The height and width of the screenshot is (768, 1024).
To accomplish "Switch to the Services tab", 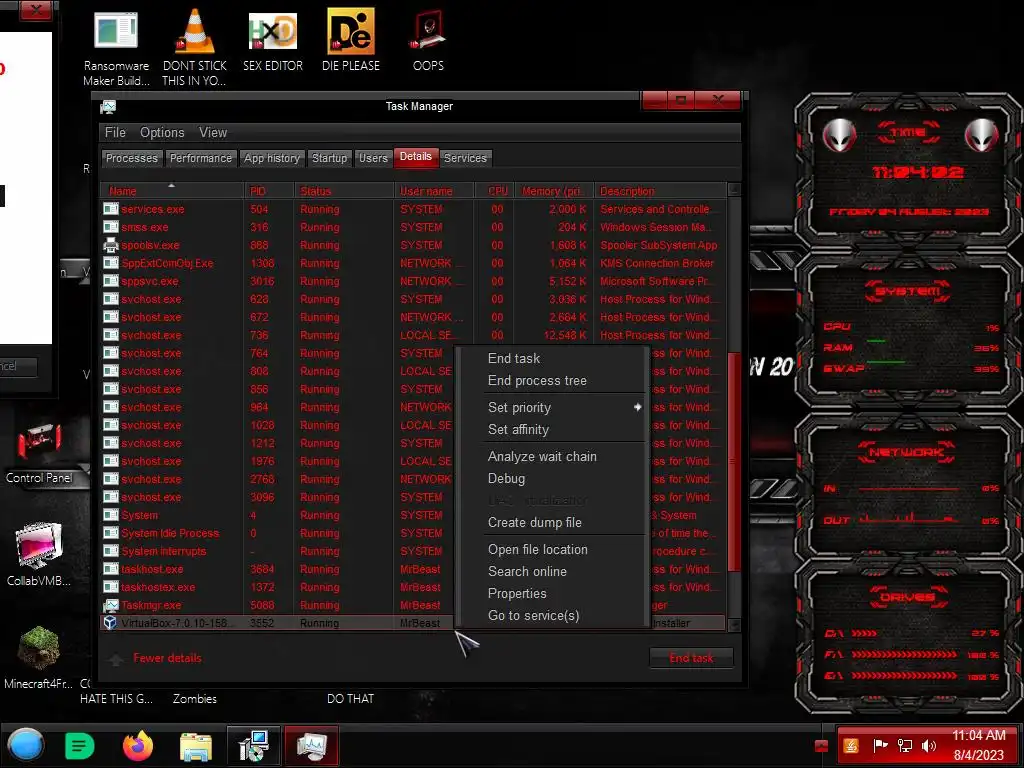I will pyautogui.click(x=465, y=158).
